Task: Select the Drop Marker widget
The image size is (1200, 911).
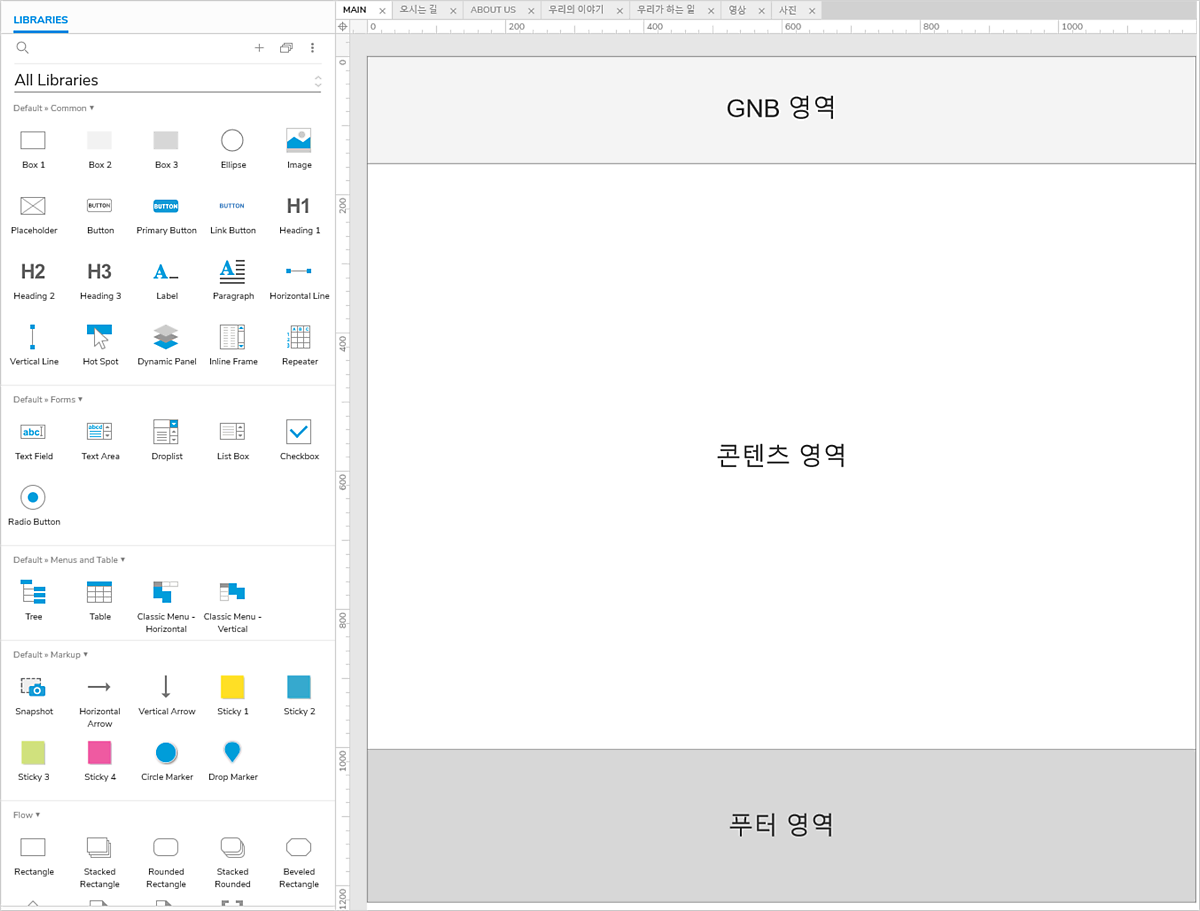Action: tap(232, 753)
